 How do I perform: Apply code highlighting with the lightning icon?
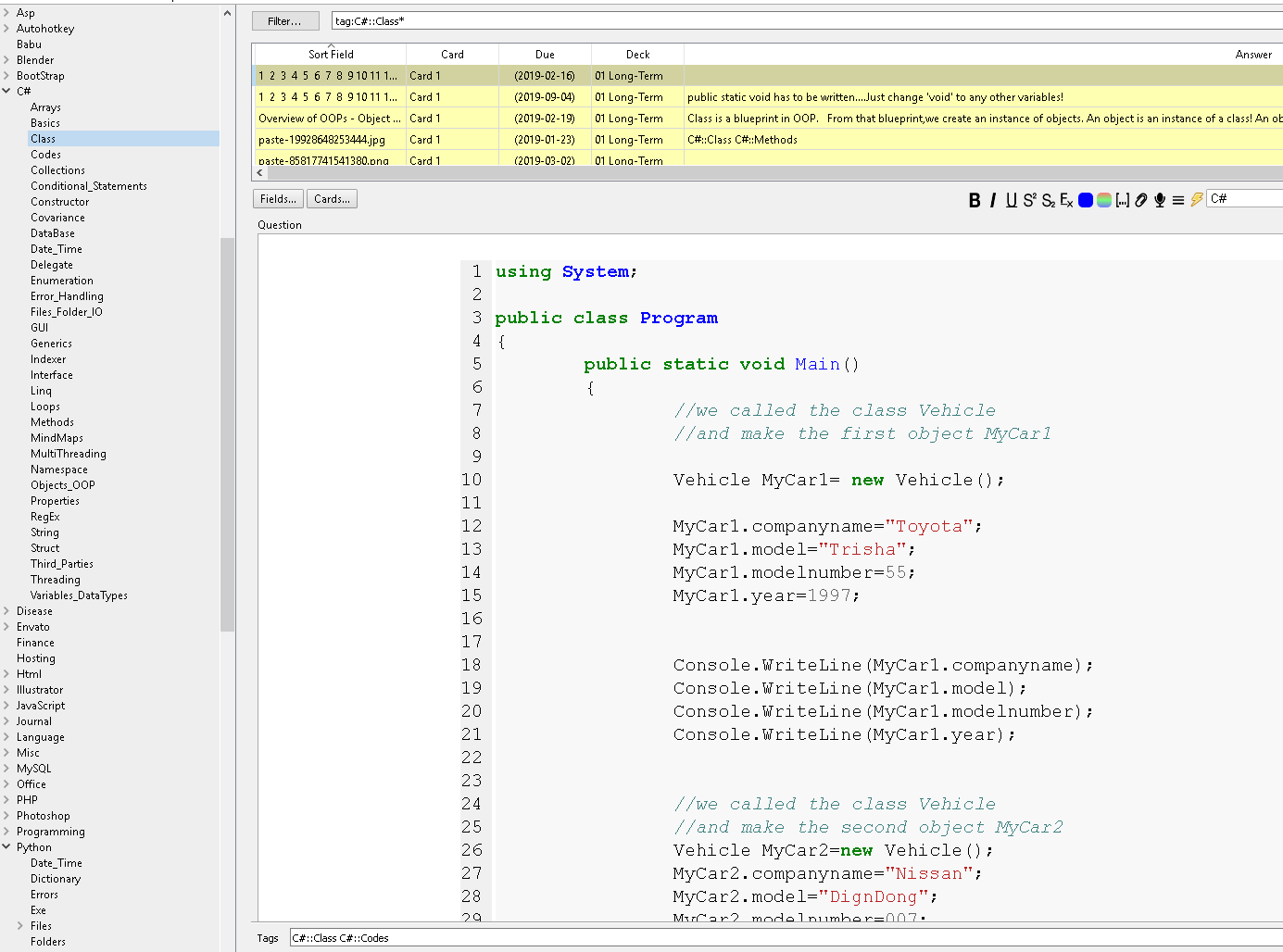[1196, 199]
